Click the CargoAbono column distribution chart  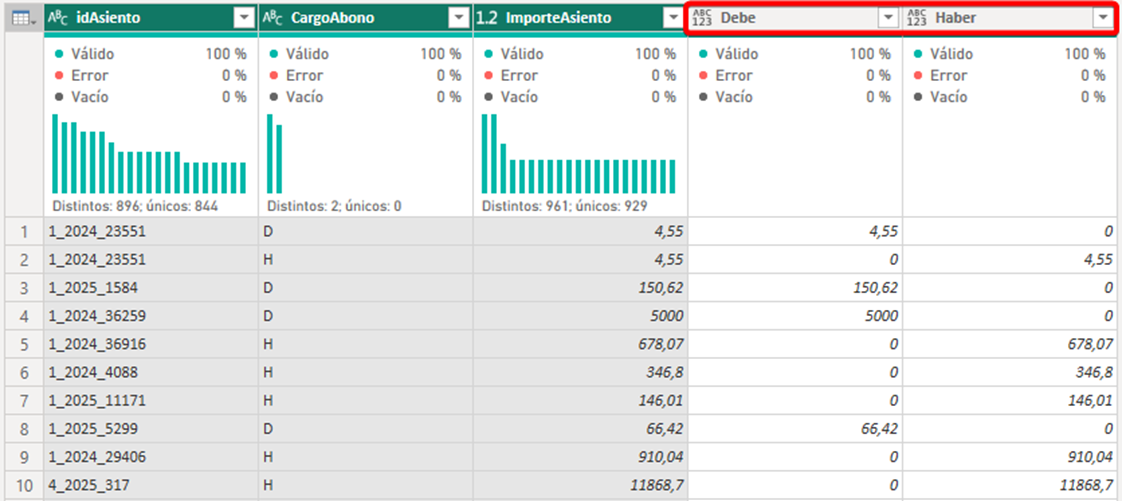coord(275,155)
